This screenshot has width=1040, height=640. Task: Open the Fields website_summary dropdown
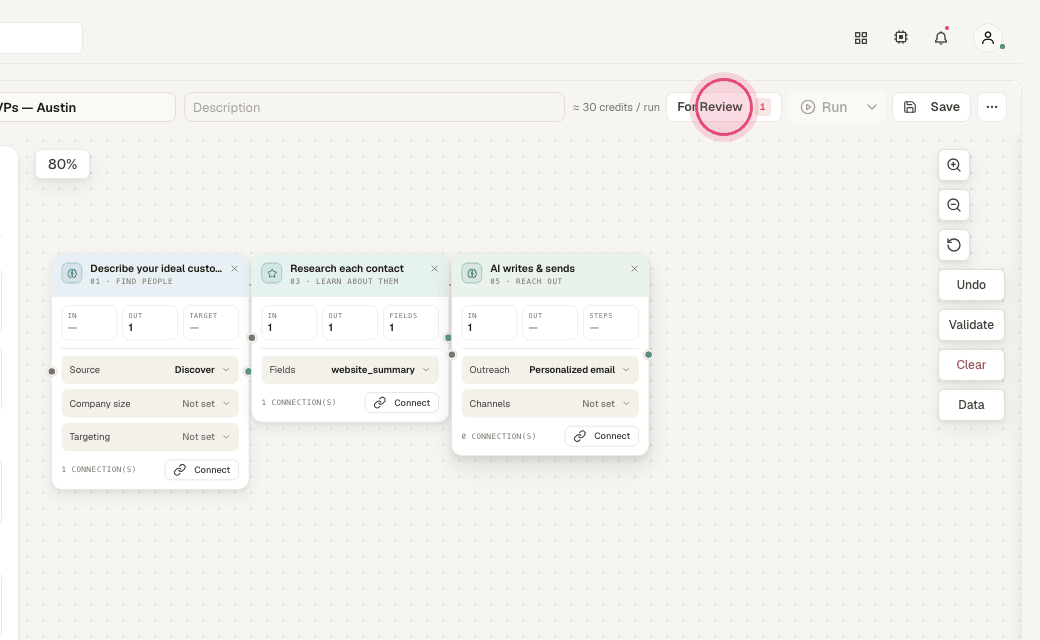(x=350, y=370)
